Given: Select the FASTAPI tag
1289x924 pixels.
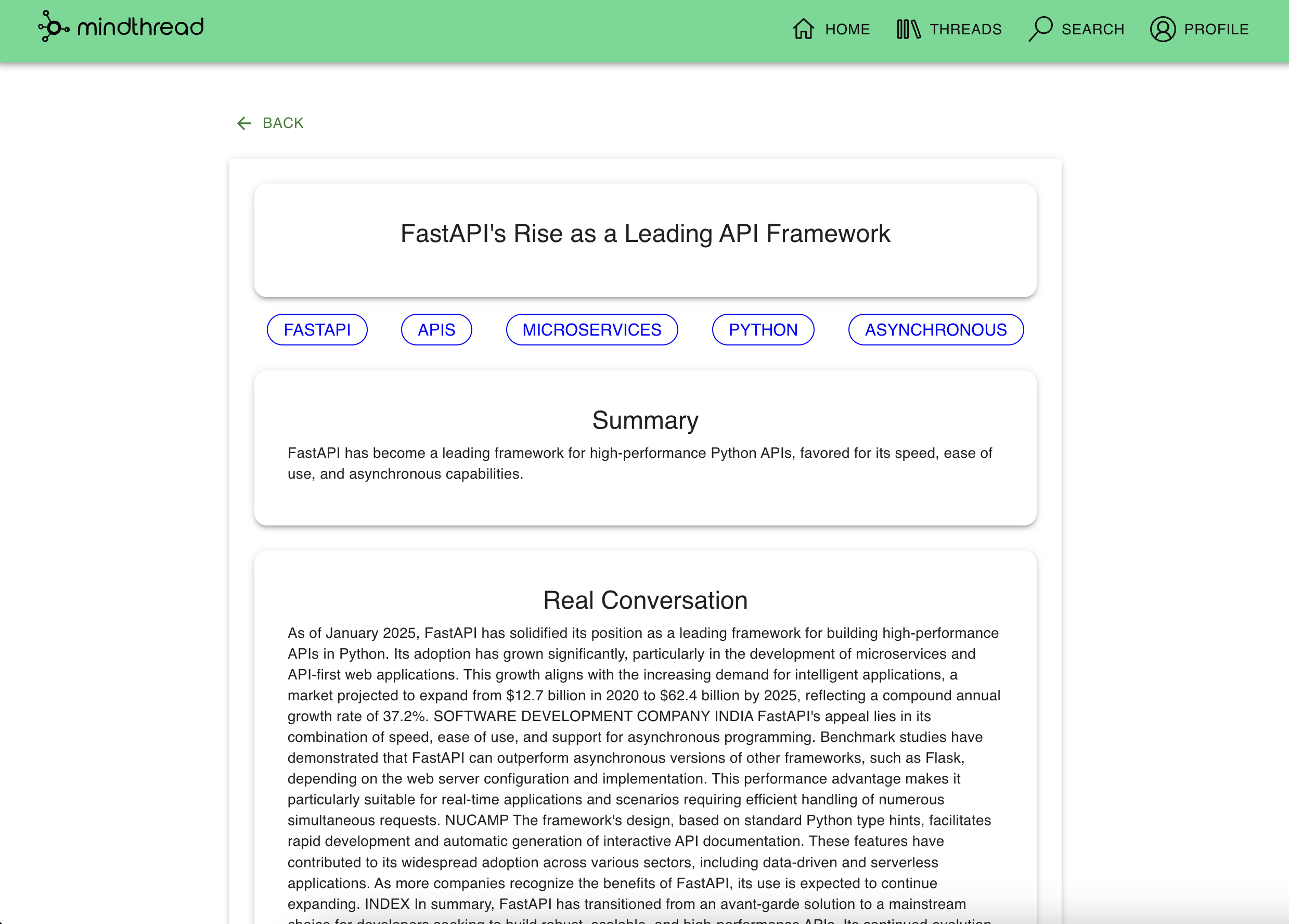Looking at the screenshot, I should (317, 330).
